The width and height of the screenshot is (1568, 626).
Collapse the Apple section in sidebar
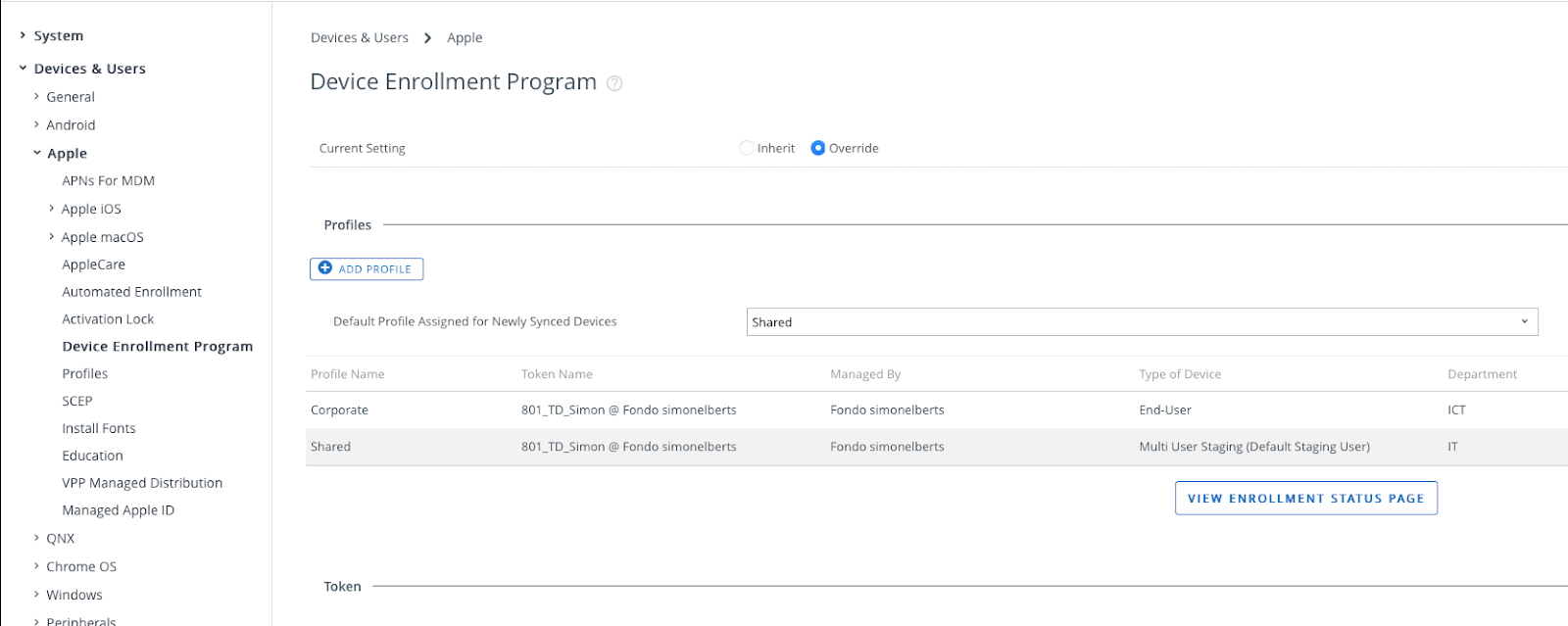[37, 153]
